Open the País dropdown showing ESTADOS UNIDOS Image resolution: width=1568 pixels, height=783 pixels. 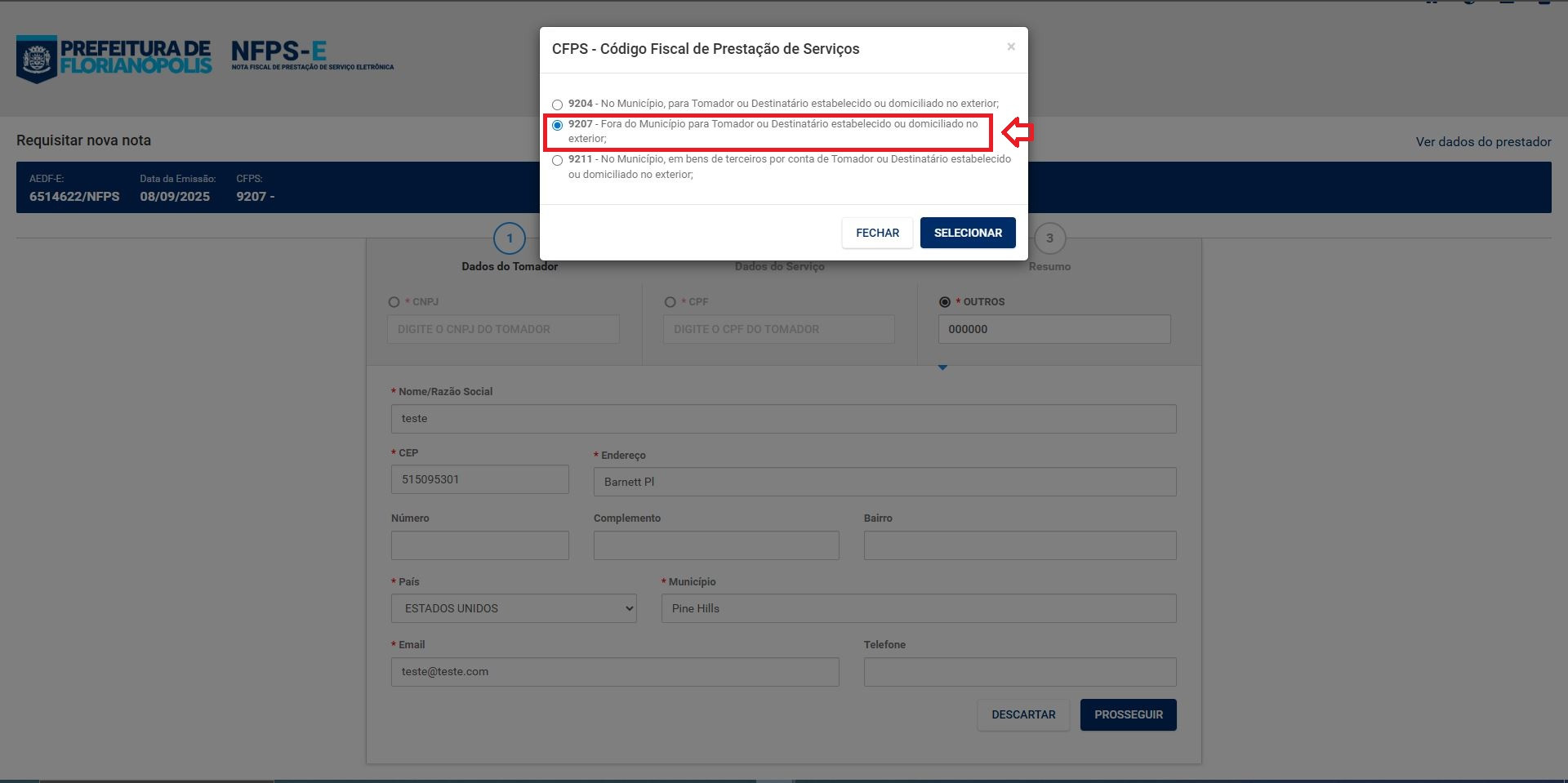pyautogui.click(x=514, y=608)
